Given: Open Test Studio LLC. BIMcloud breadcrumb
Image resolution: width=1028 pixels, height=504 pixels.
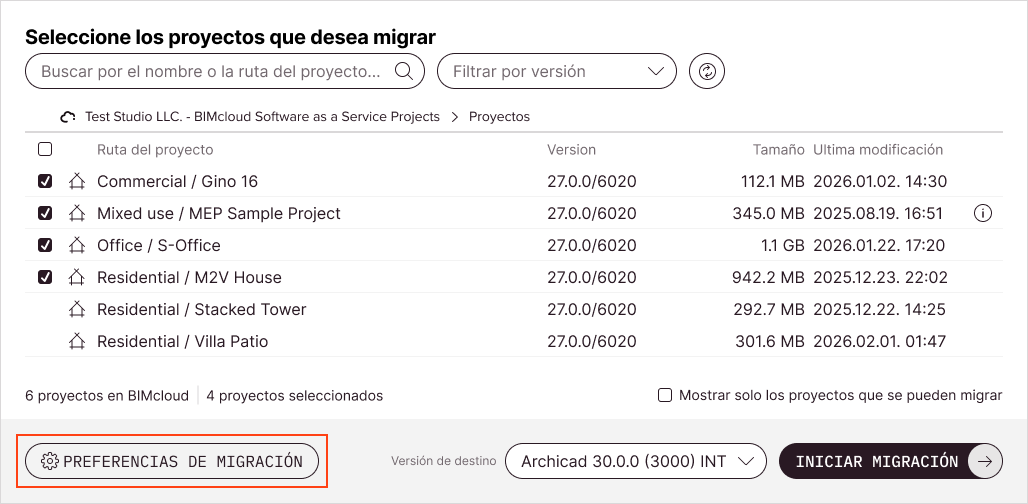Looking at the screenshot, I should pos(262,117).
